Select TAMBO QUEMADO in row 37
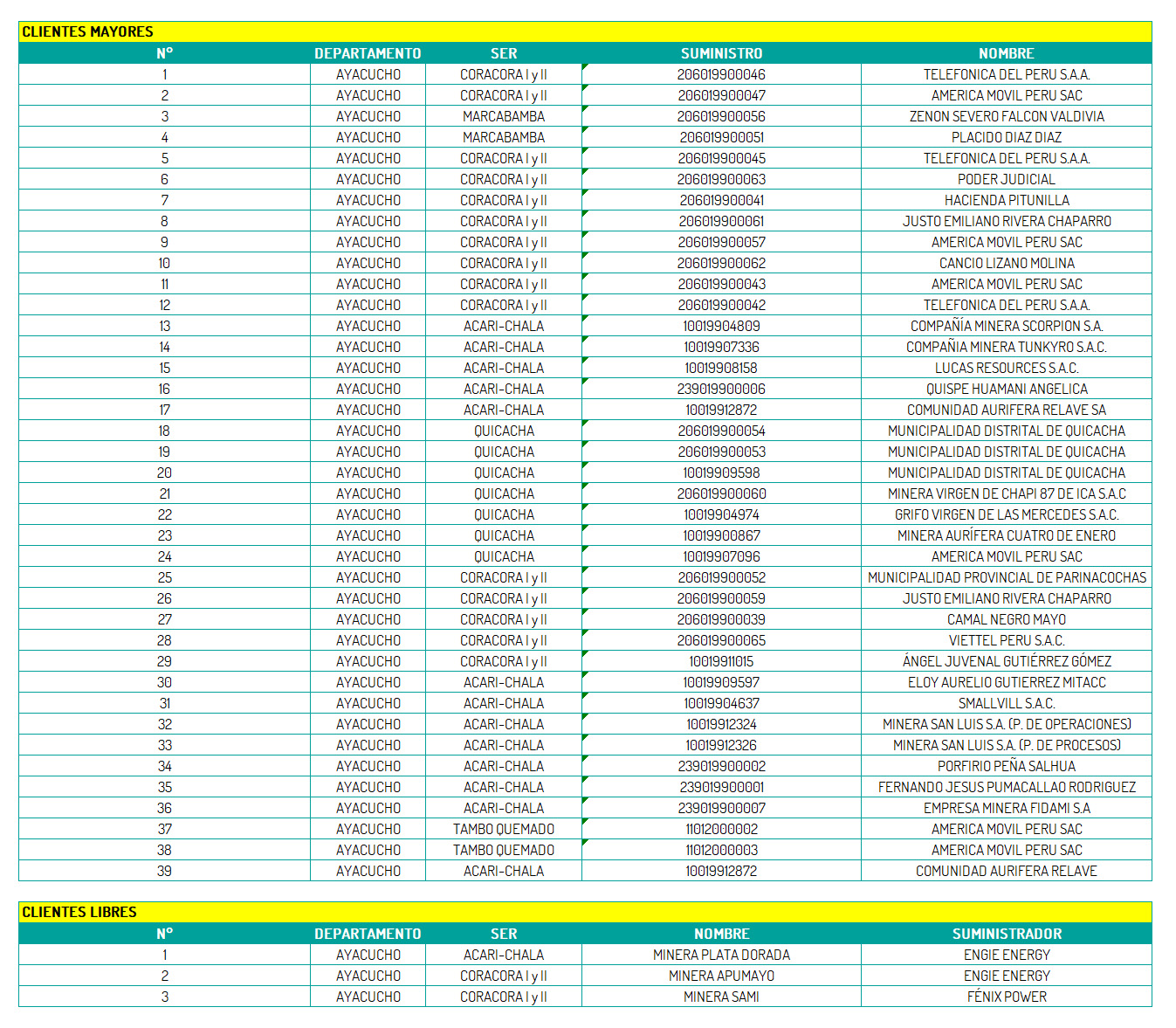 (504, 829)
